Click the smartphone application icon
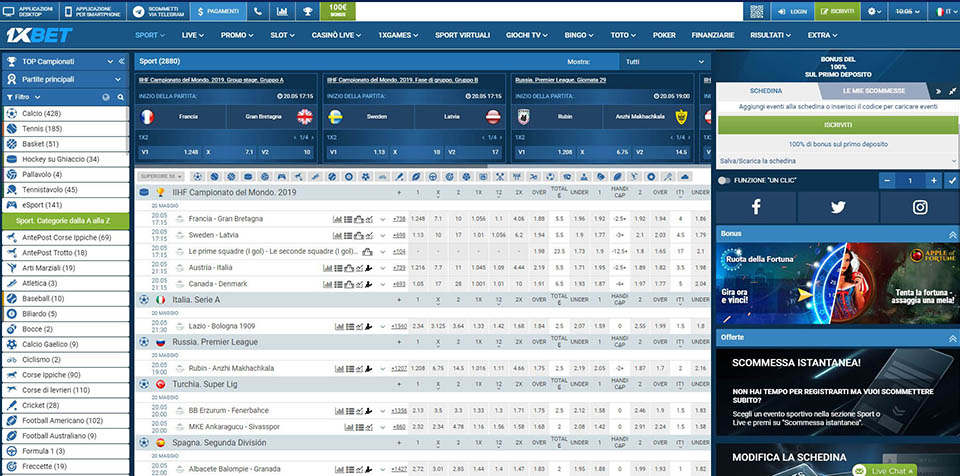This screenshot has width=960, height=476. (x=69, y=11)
